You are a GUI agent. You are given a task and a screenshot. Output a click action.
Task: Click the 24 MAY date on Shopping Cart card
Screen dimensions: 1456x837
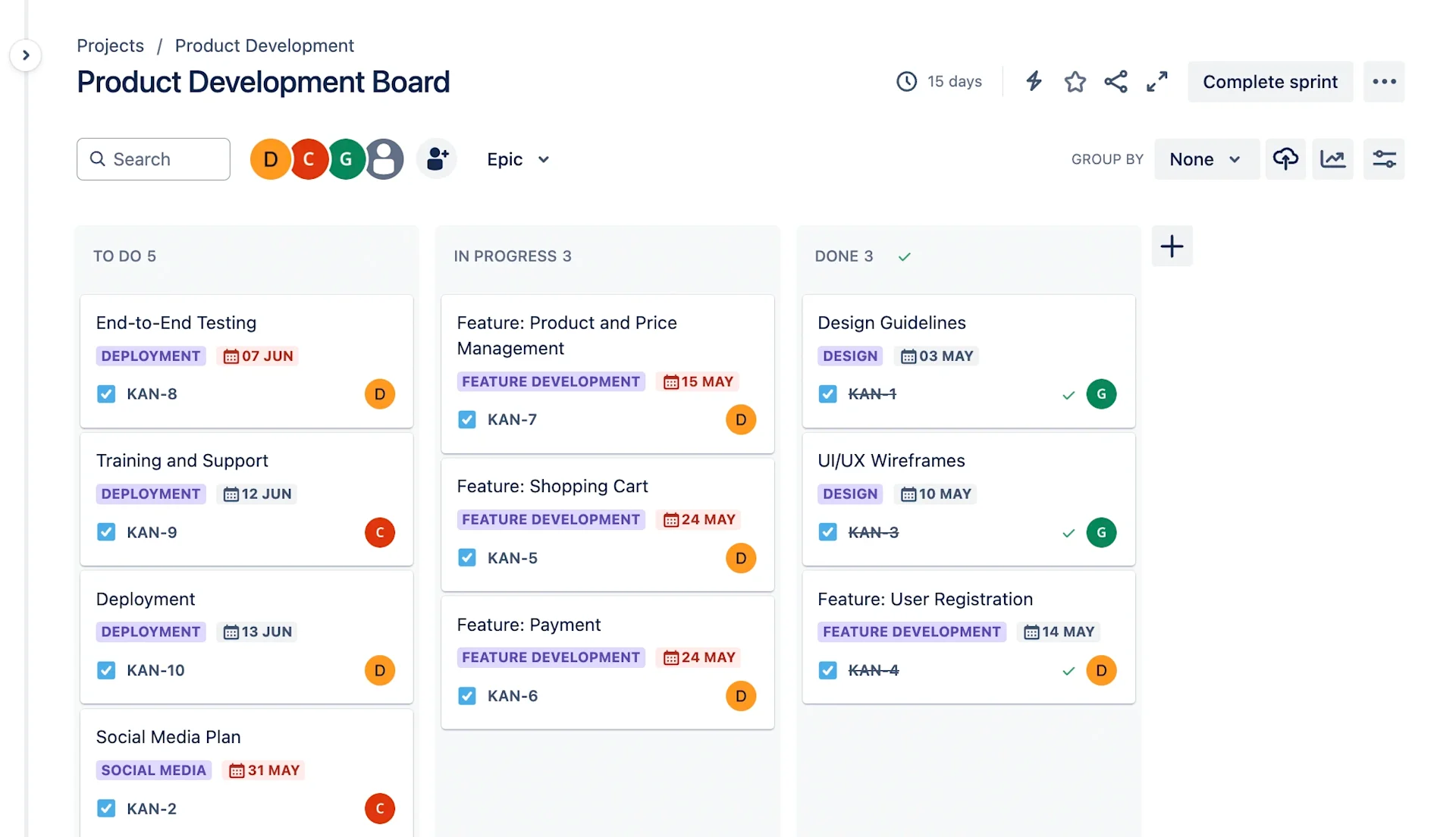699,519
